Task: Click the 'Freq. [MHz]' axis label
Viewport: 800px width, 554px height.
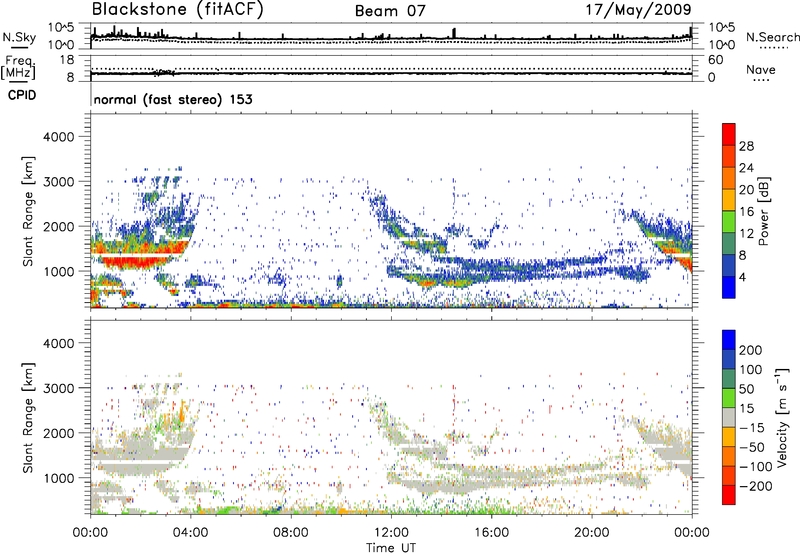Action: click(18, 67)
